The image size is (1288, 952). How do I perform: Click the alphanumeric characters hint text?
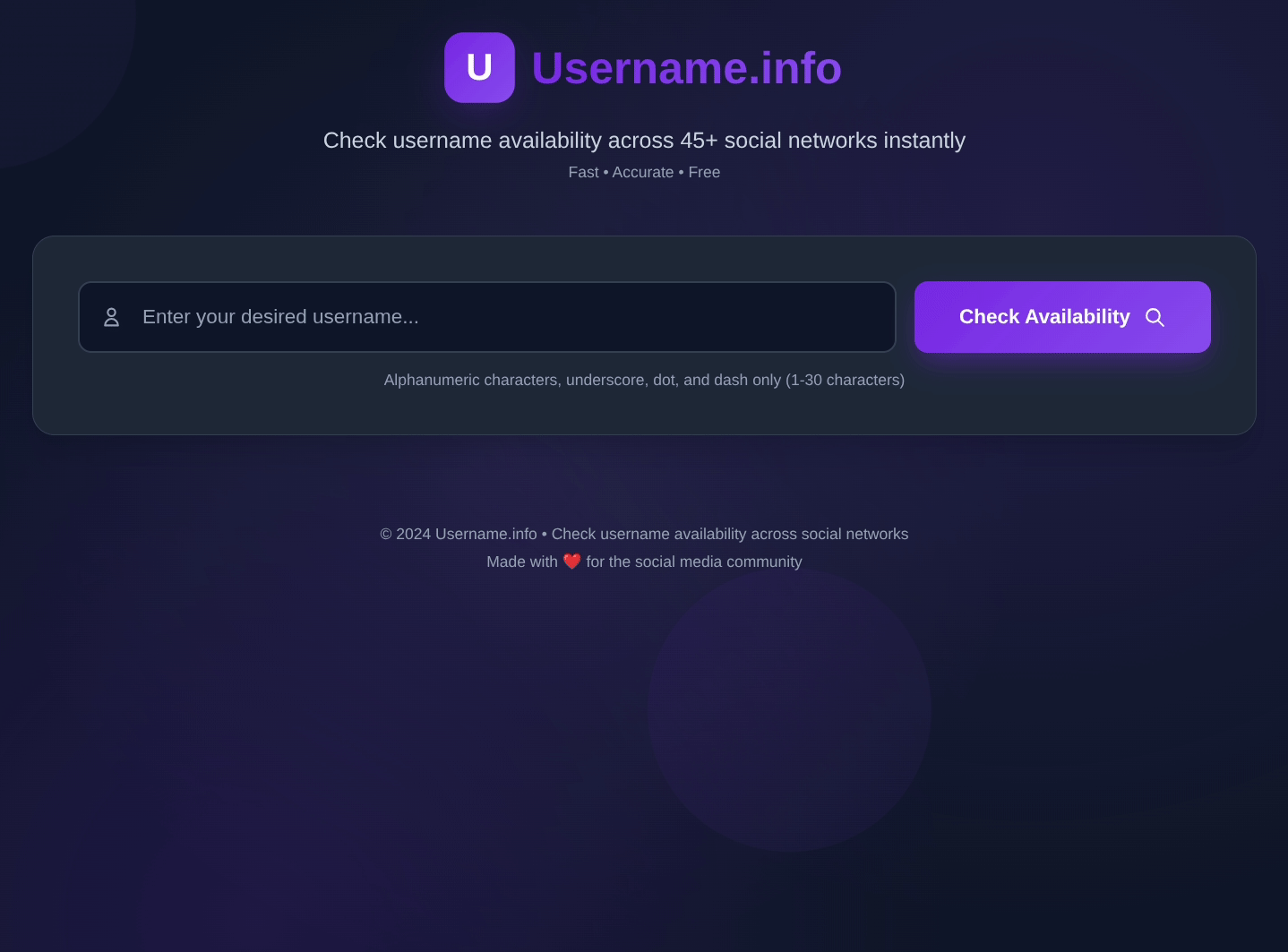[x=644, y=380]
